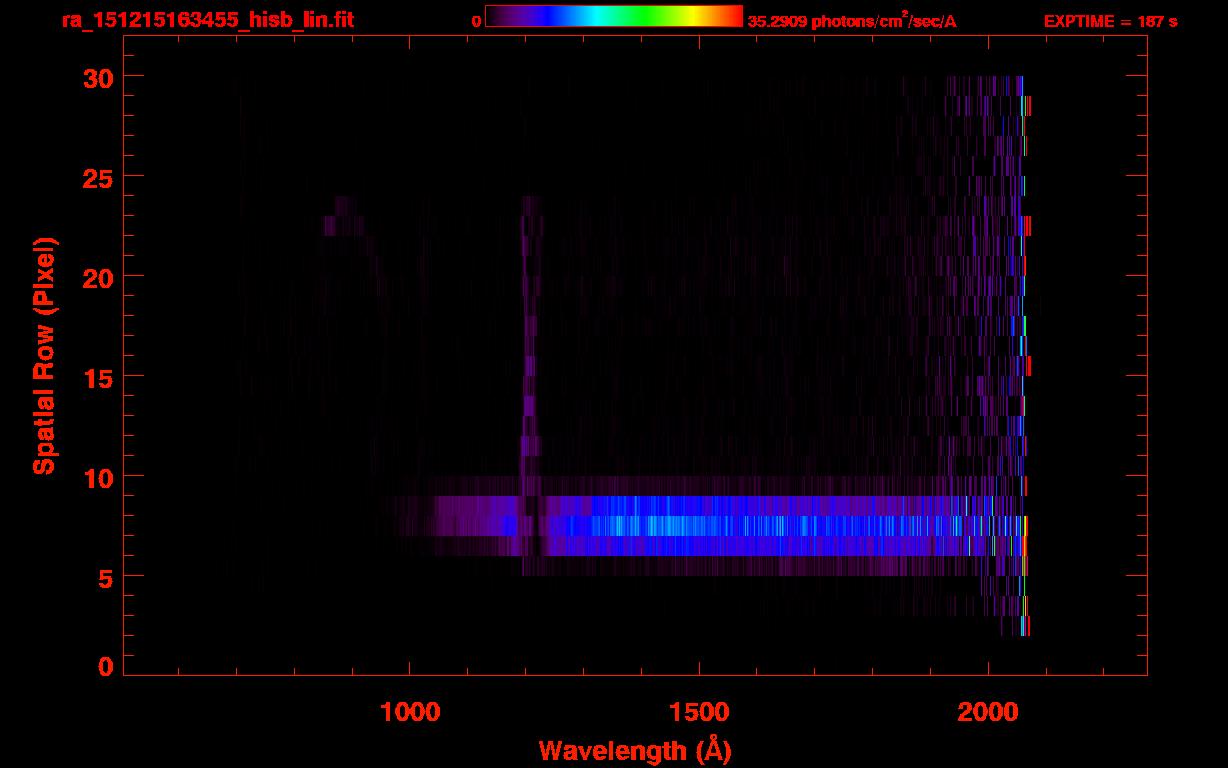Click the colorbar minimum value 0
The image size is (1228, 768).
click(x=476, y=21)
